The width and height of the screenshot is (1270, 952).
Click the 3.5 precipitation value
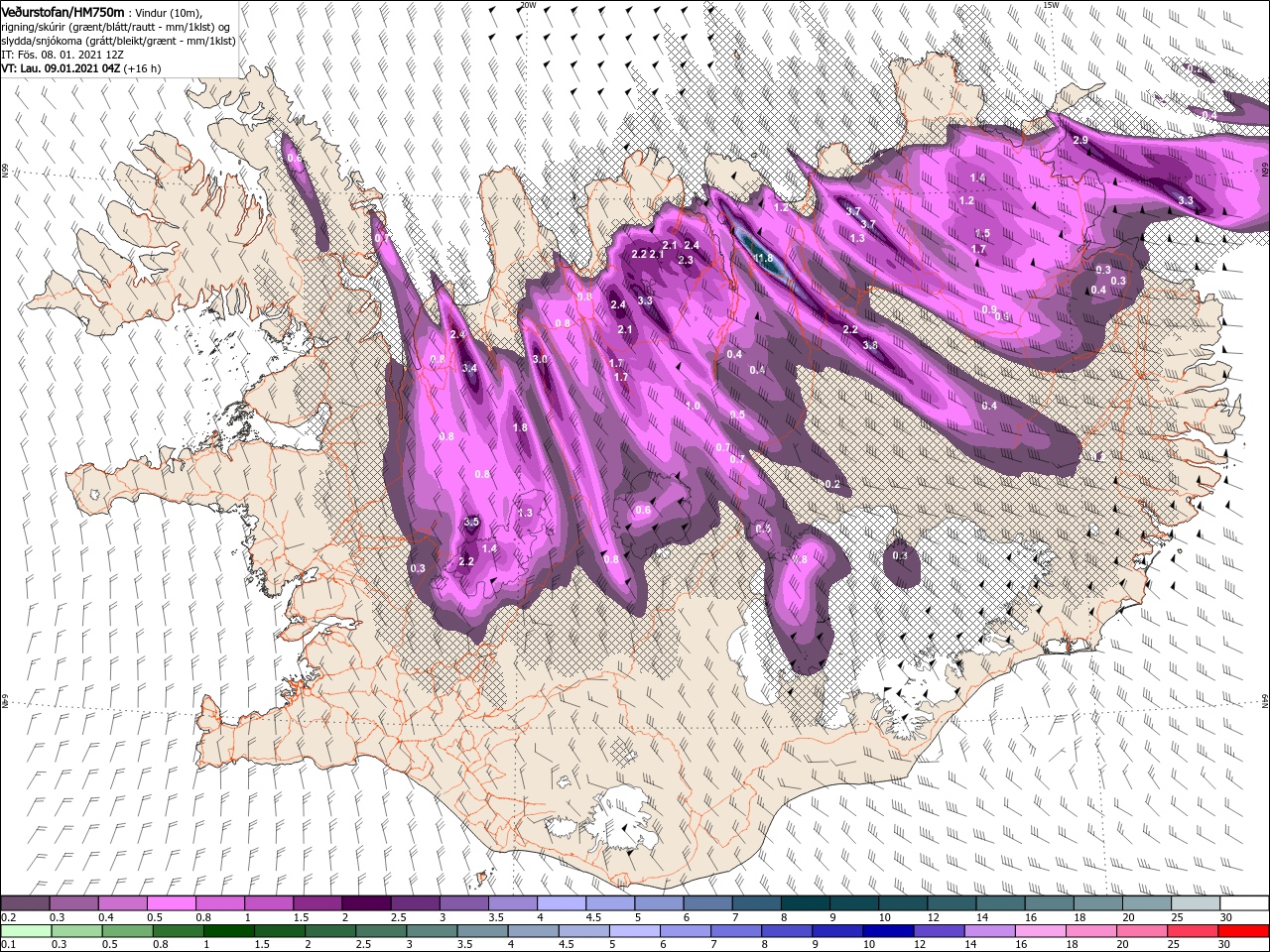(471, 522)
